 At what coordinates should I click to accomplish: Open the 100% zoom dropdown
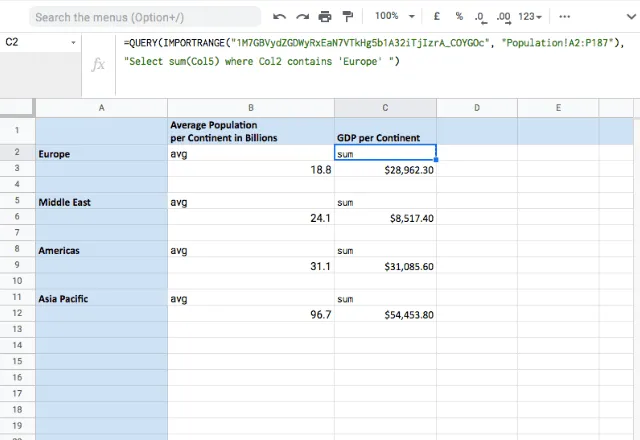[395, 16]
